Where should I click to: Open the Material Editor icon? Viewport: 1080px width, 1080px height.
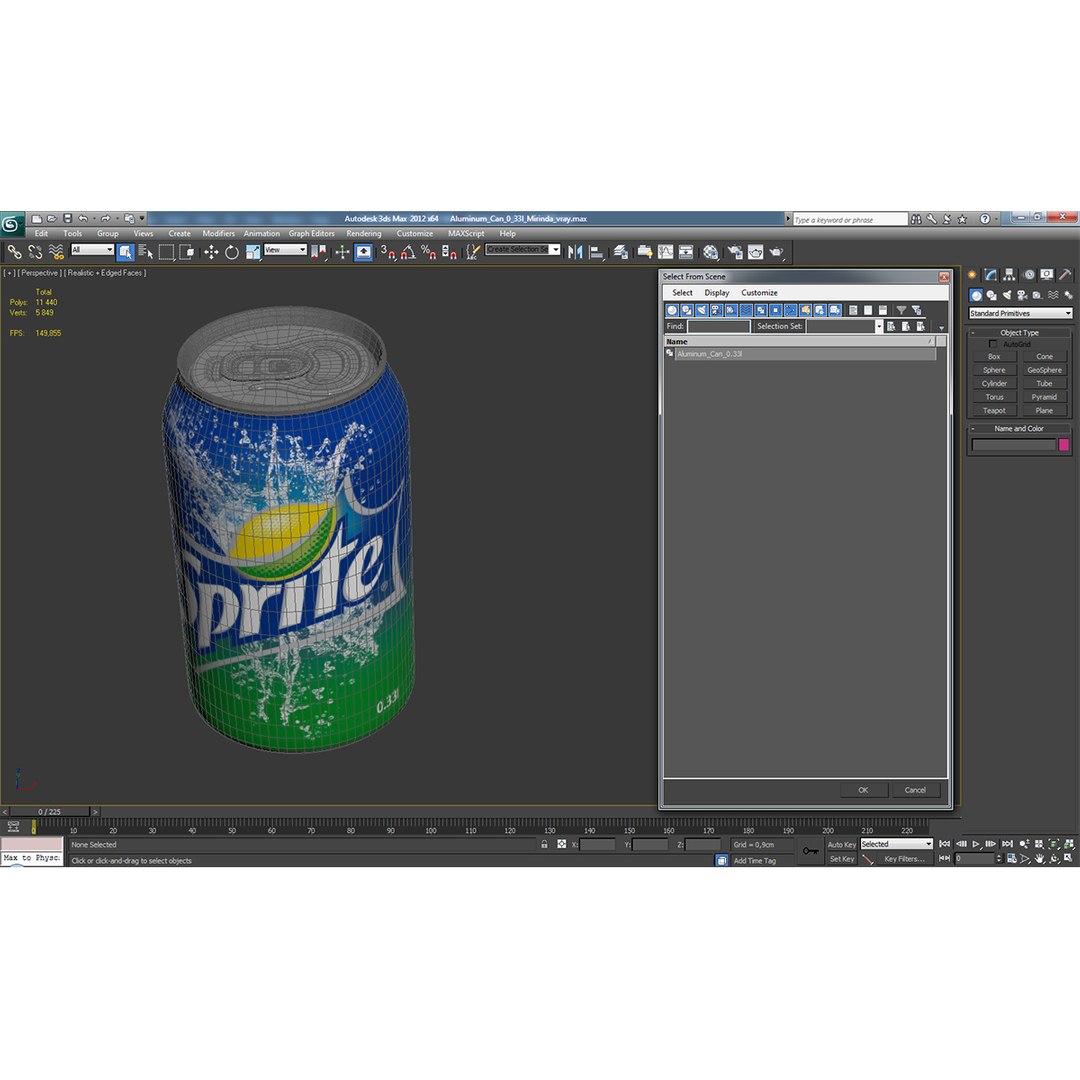(710, 252)
